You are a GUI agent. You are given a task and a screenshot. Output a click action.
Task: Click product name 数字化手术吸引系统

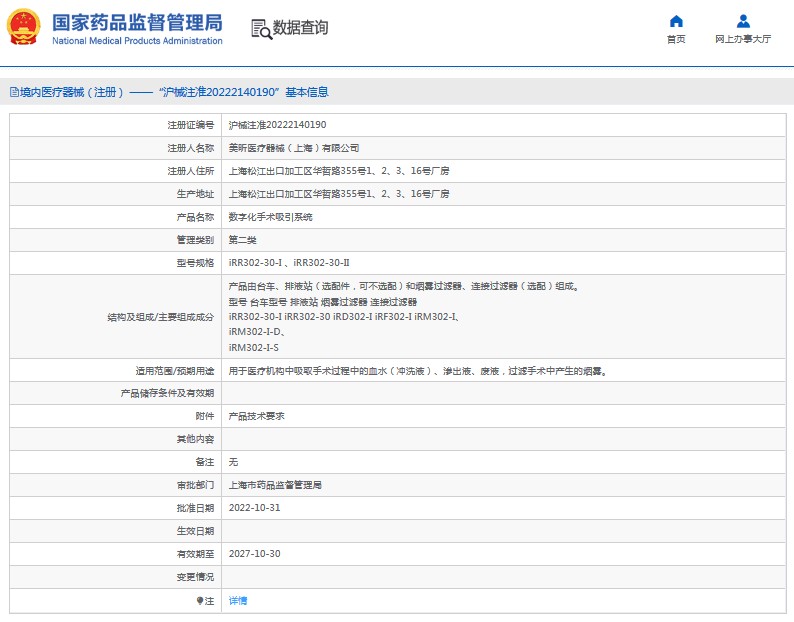coord(270,217)
